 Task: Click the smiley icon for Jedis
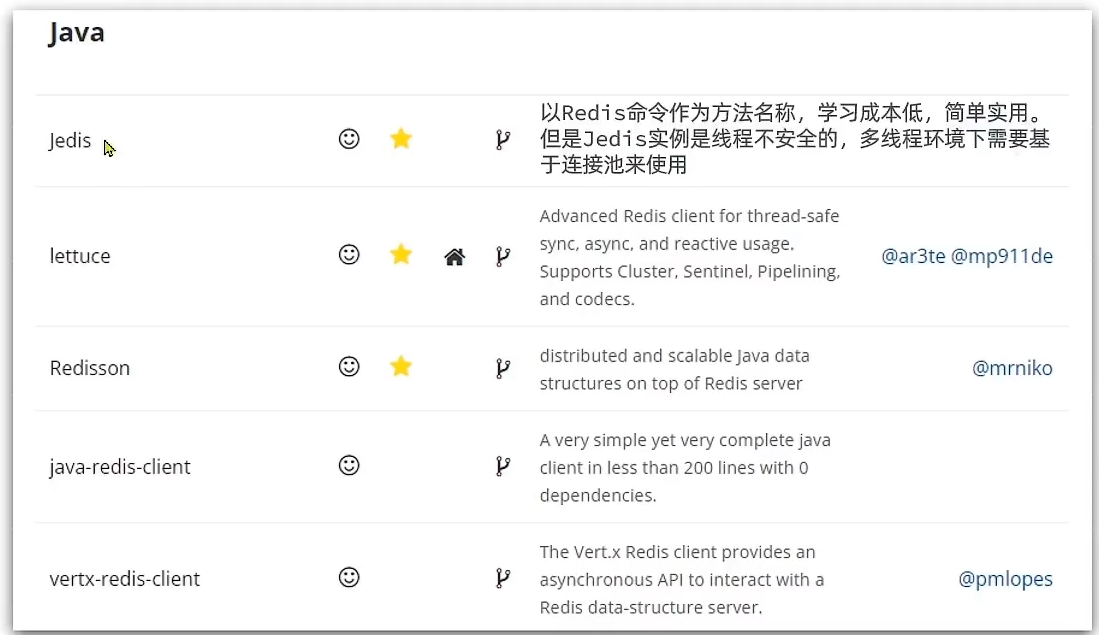(x=349, y=140)
